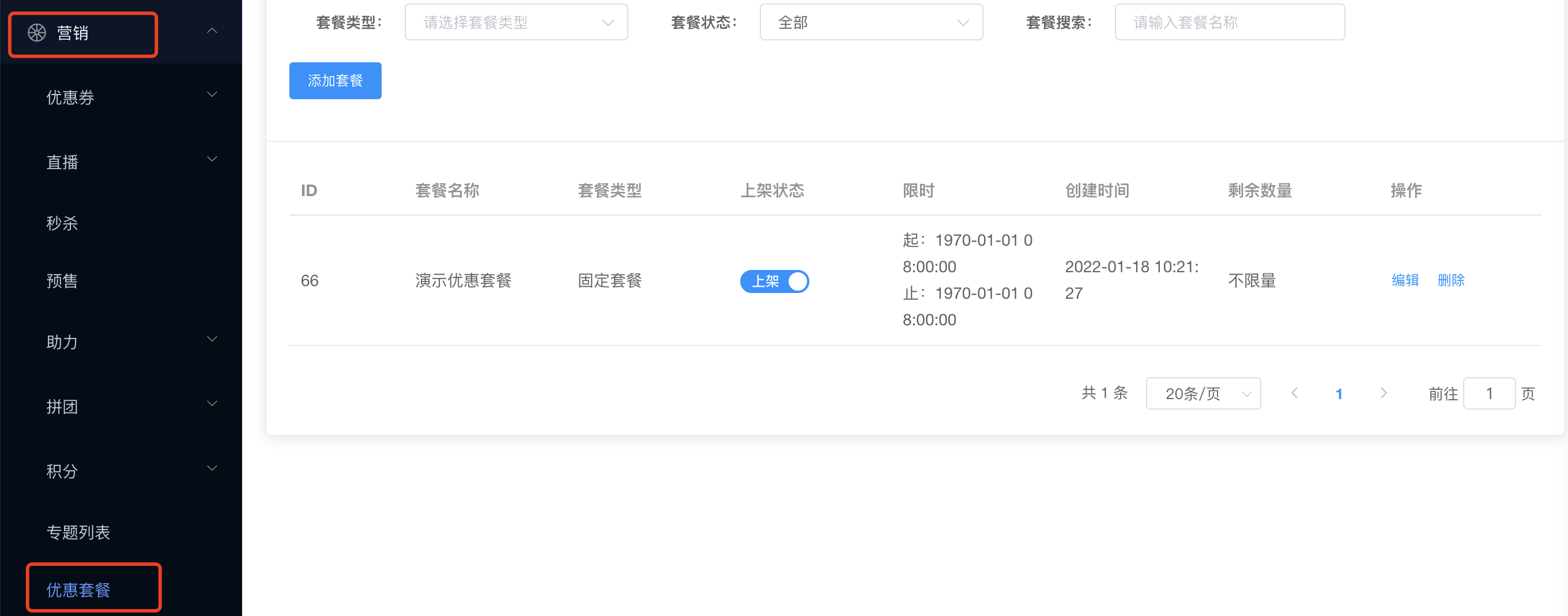The width and height of the screenshot is (1568, 616).
Task: Click the ID value 66 cell
Action: [309, 281]
